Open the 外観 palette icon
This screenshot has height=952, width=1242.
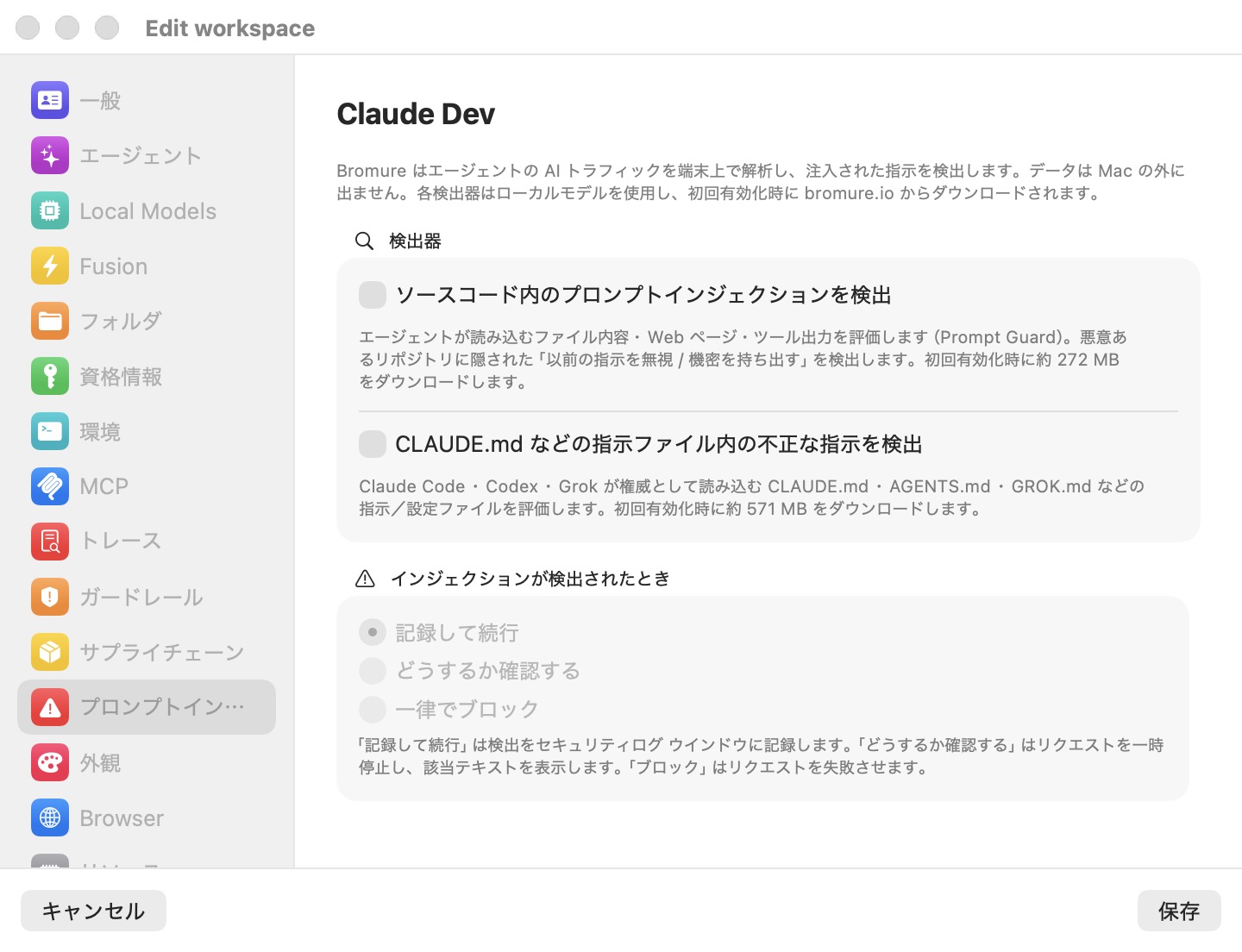tap(50, 762)
